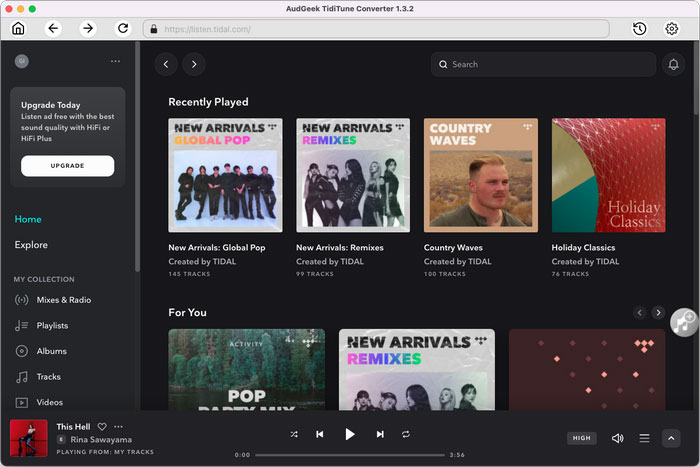Reload the Tidal web page
Image resolution: width=700 pixels, height=467 pixels.
(123, 29)
